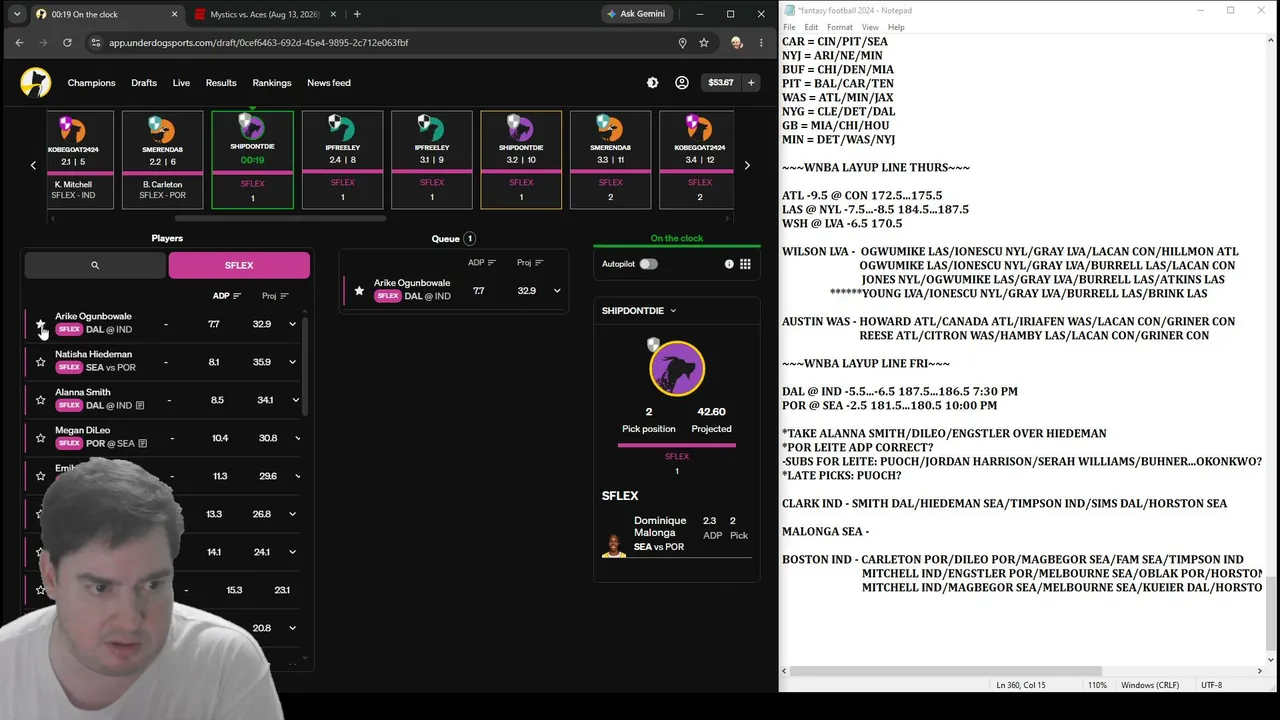Sort players list by ADP icon

point(237,296)
